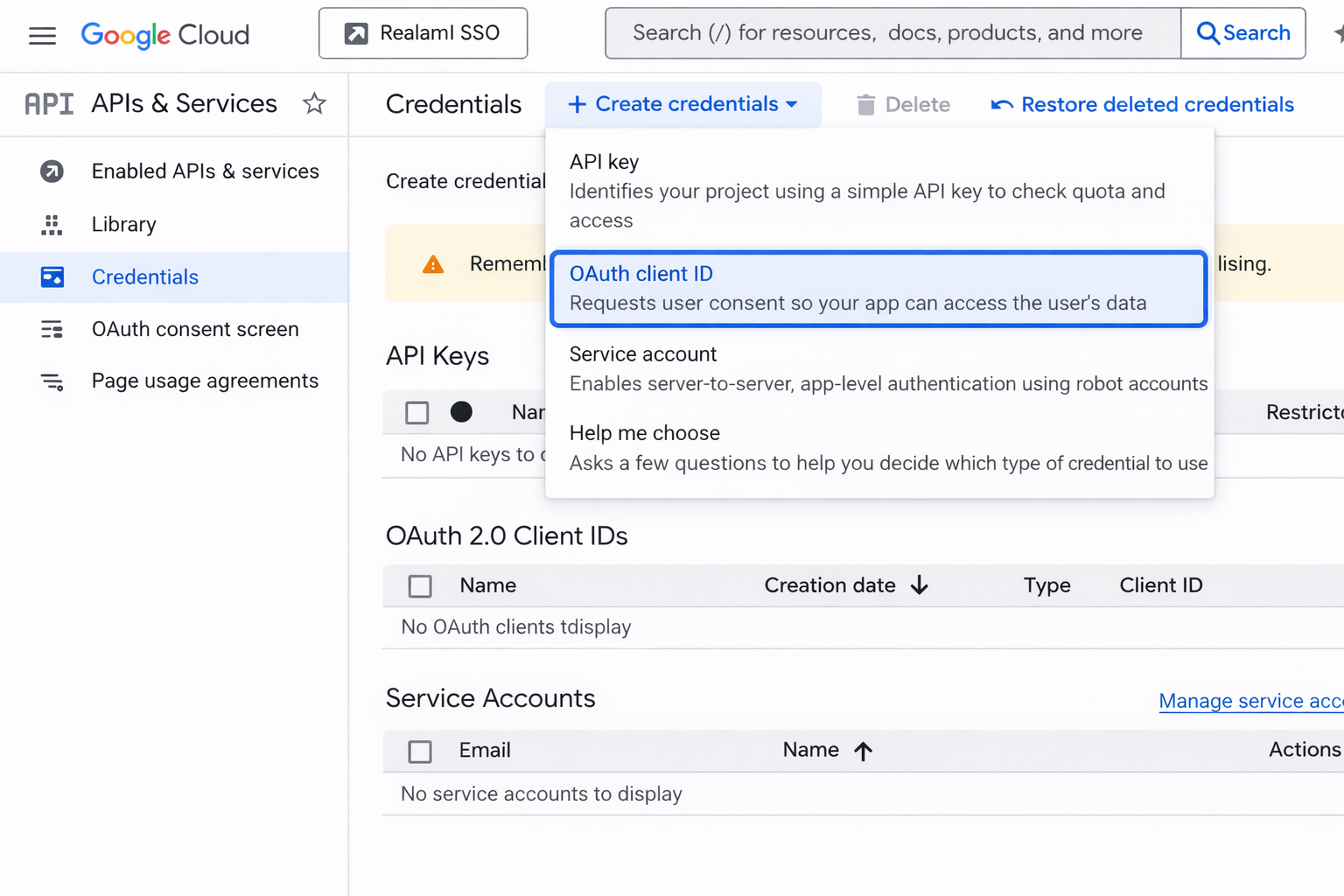
Task: Tick the Service Accounts header checkbox
Action: 420,752
